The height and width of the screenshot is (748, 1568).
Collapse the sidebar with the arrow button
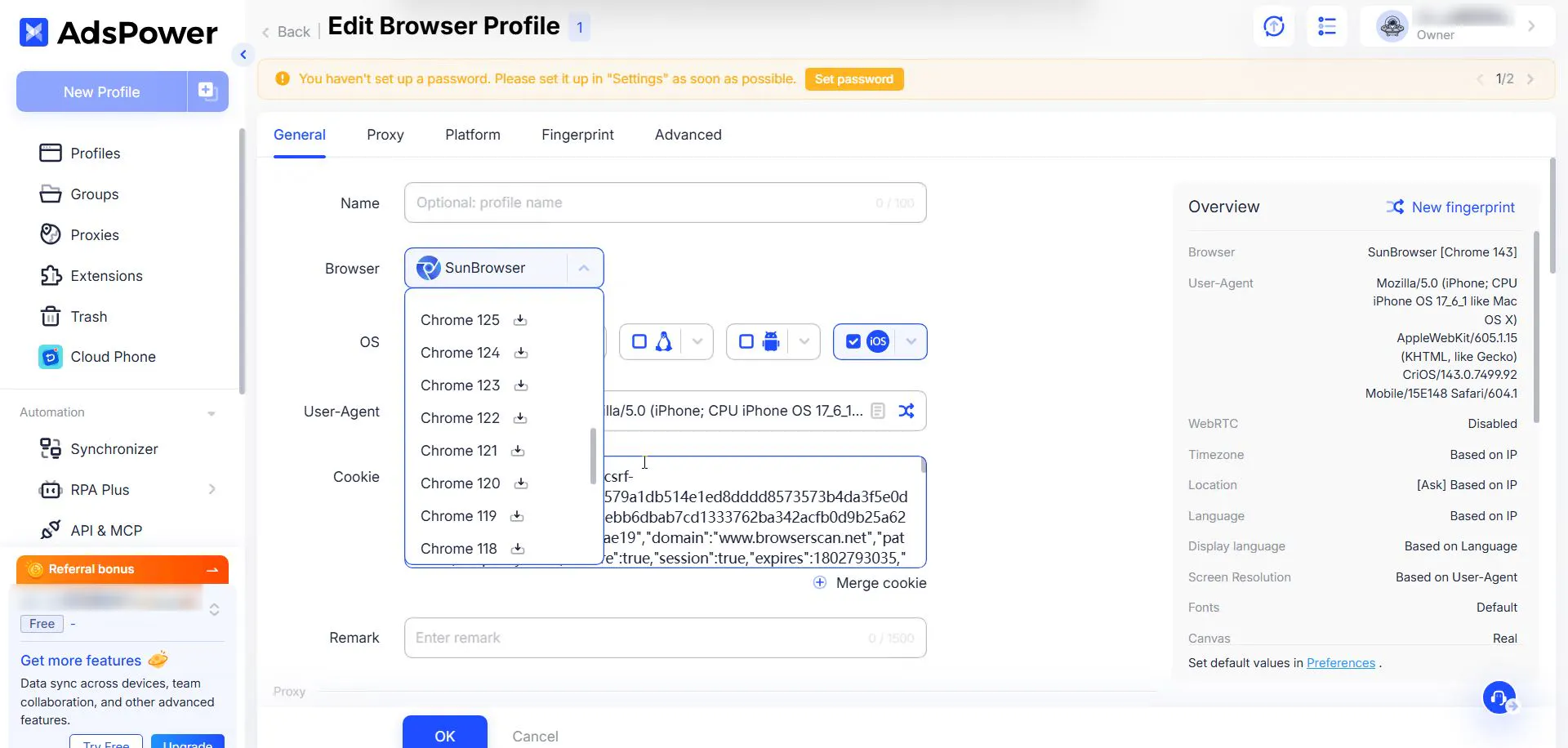243,55
